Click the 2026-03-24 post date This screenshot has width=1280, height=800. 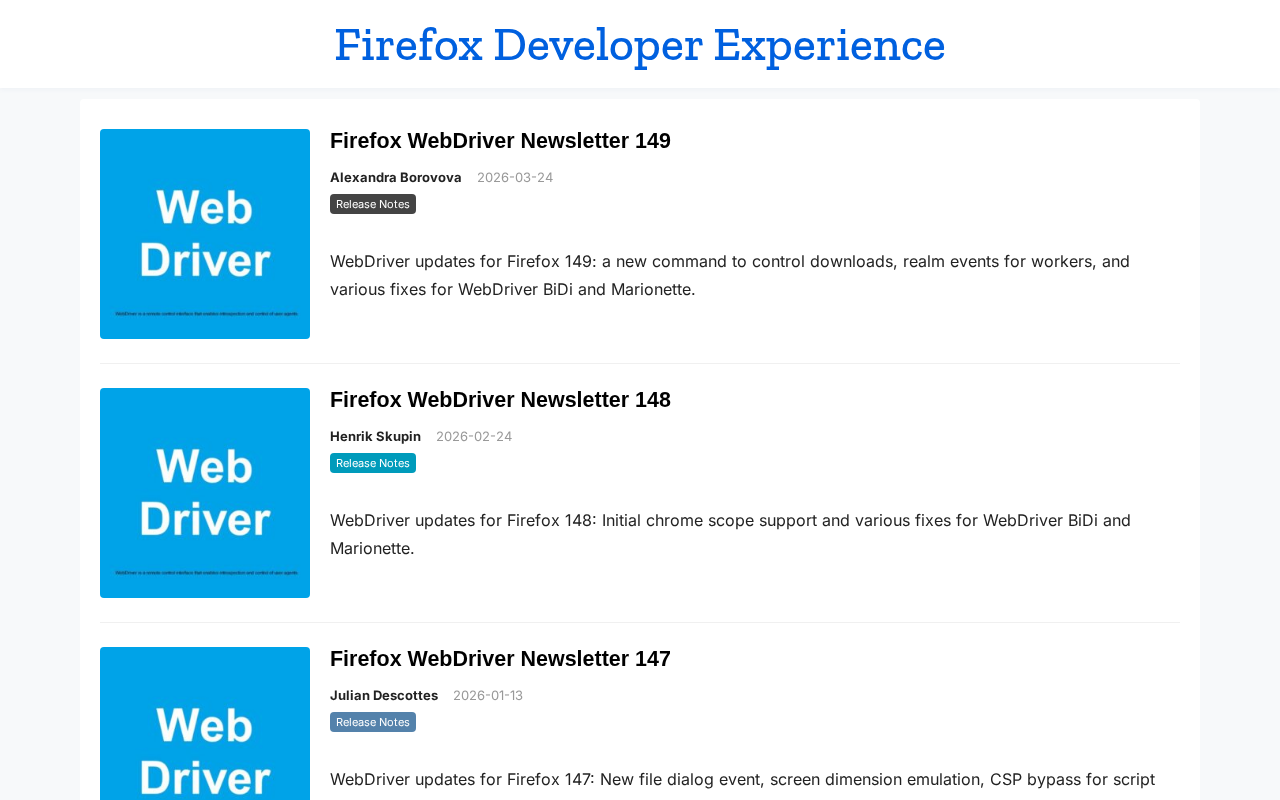(515, 177)
